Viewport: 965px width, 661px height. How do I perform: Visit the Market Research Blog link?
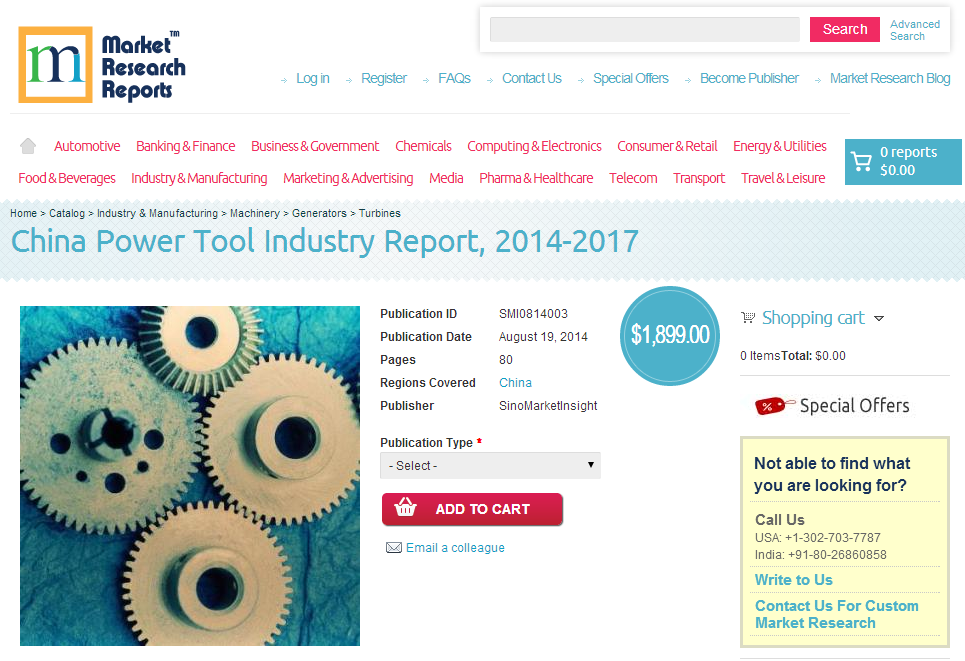(x=890, y=78)
